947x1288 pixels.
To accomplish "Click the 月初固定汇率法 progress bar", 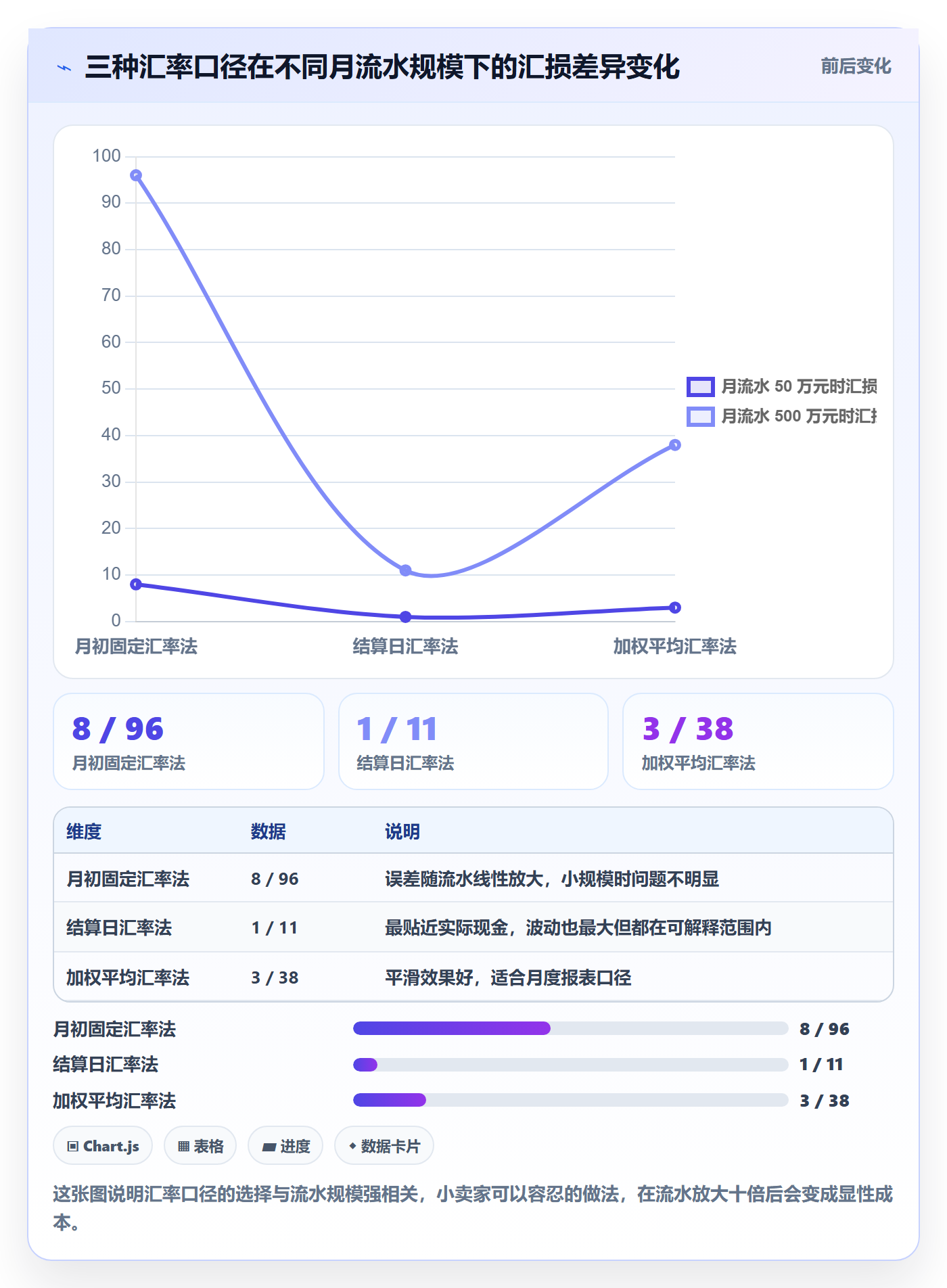I will (x=571, y=1028).
